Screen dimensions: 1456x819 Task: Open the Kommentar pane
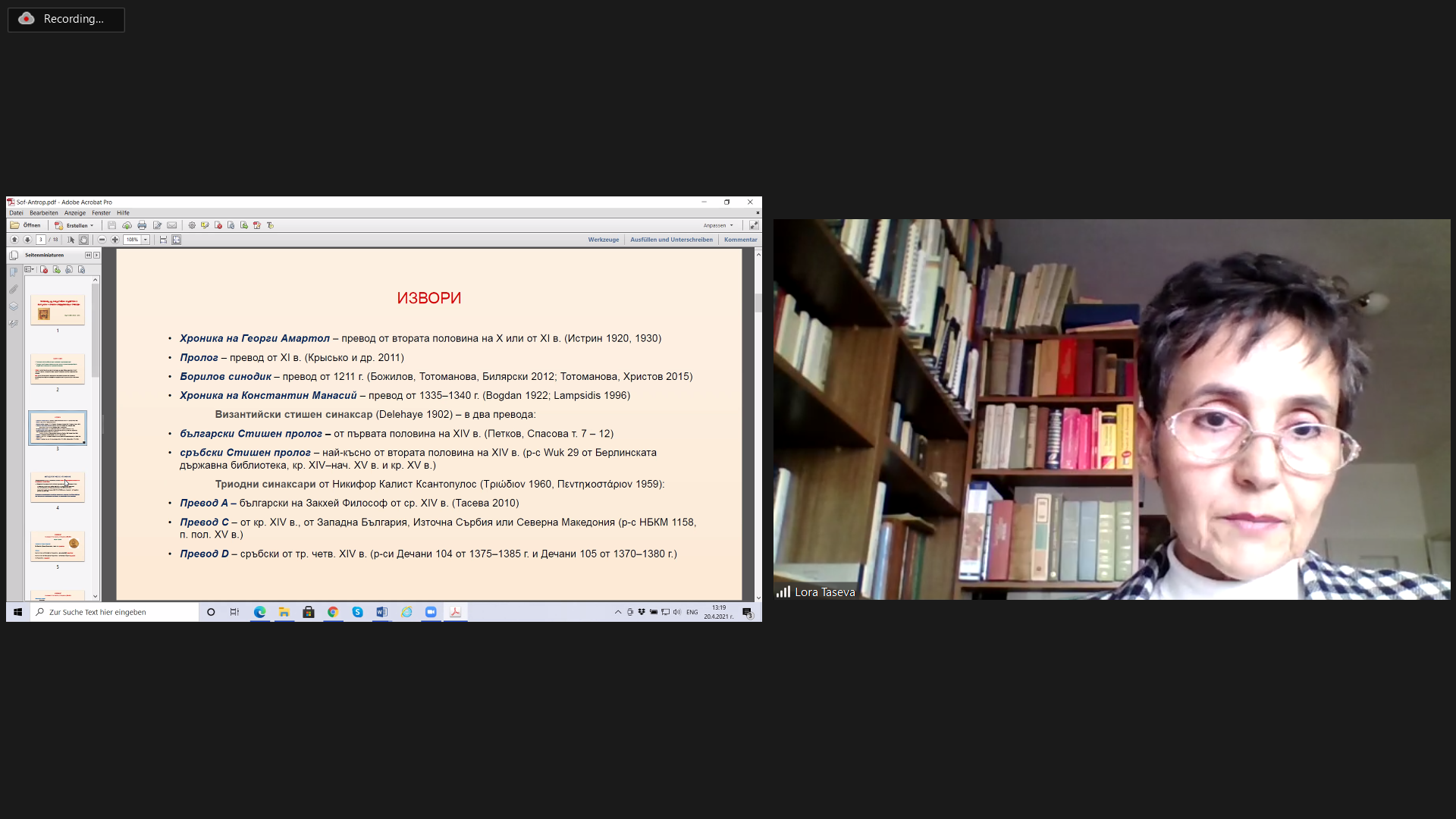coord(740,240)
